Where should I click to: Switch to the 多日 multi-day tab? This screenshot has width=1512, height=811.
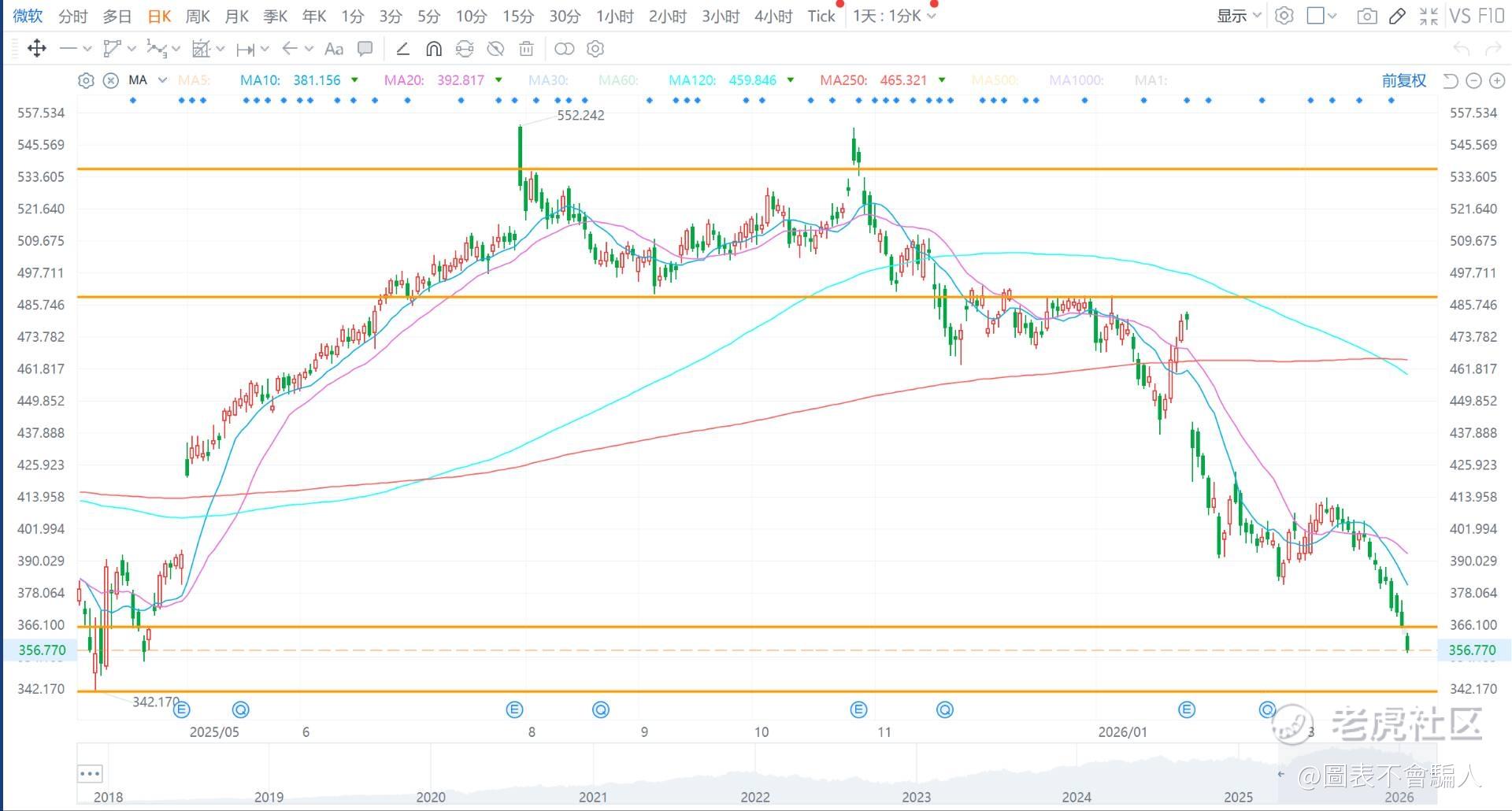point(117,16)
